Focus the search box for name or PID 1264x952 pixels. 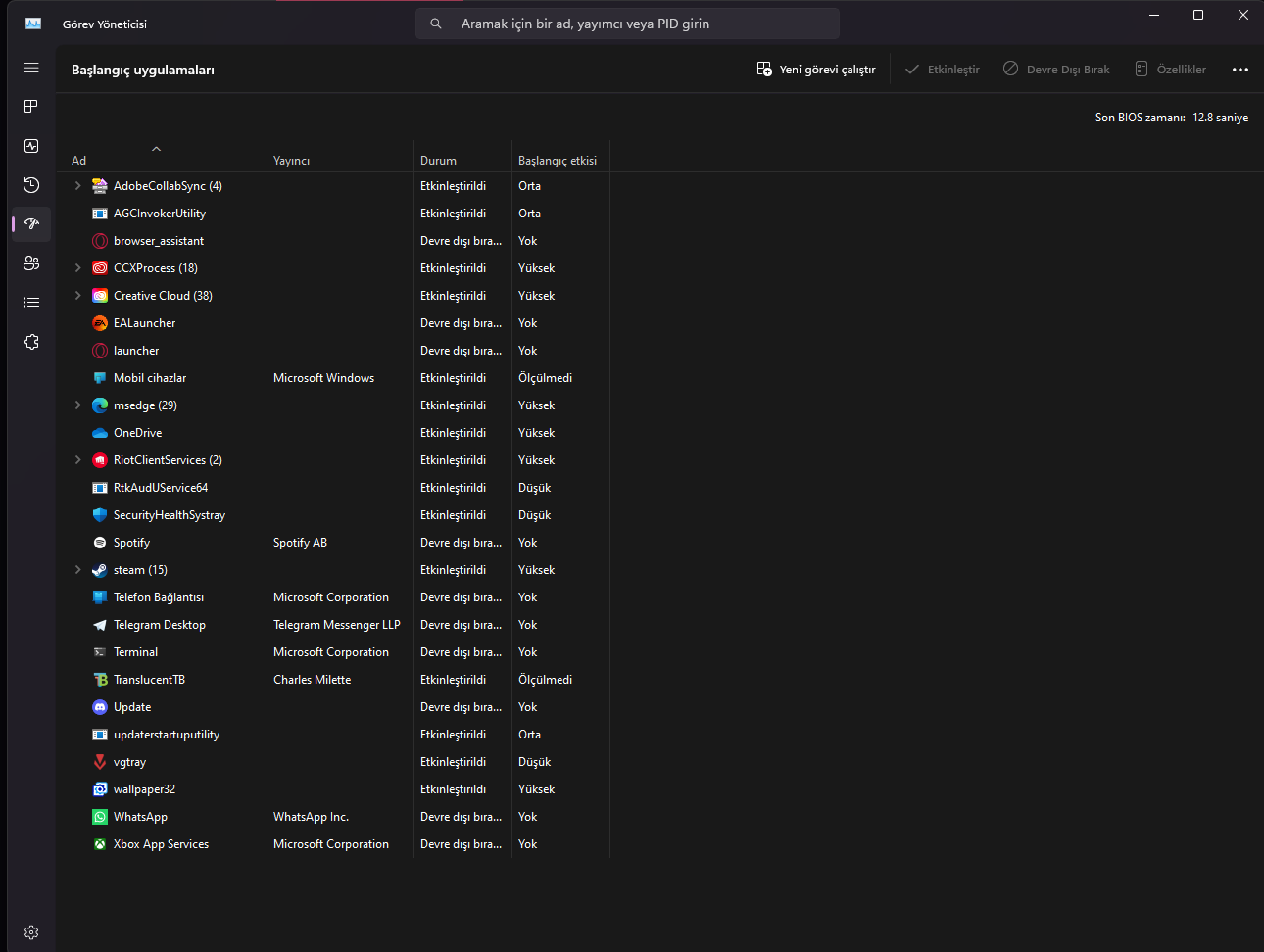point(628,24)
